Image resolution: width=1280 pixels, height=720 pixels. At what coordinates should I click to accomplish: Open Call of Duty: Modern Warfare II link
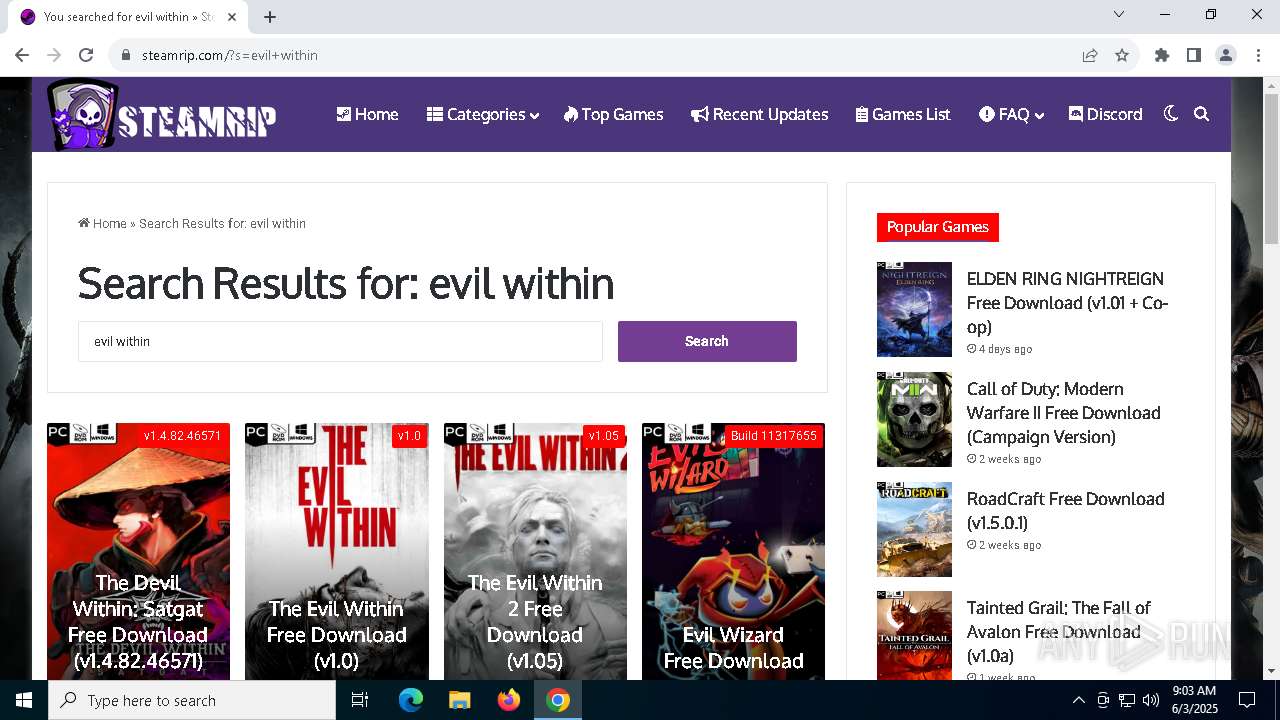pos(1064,412)
